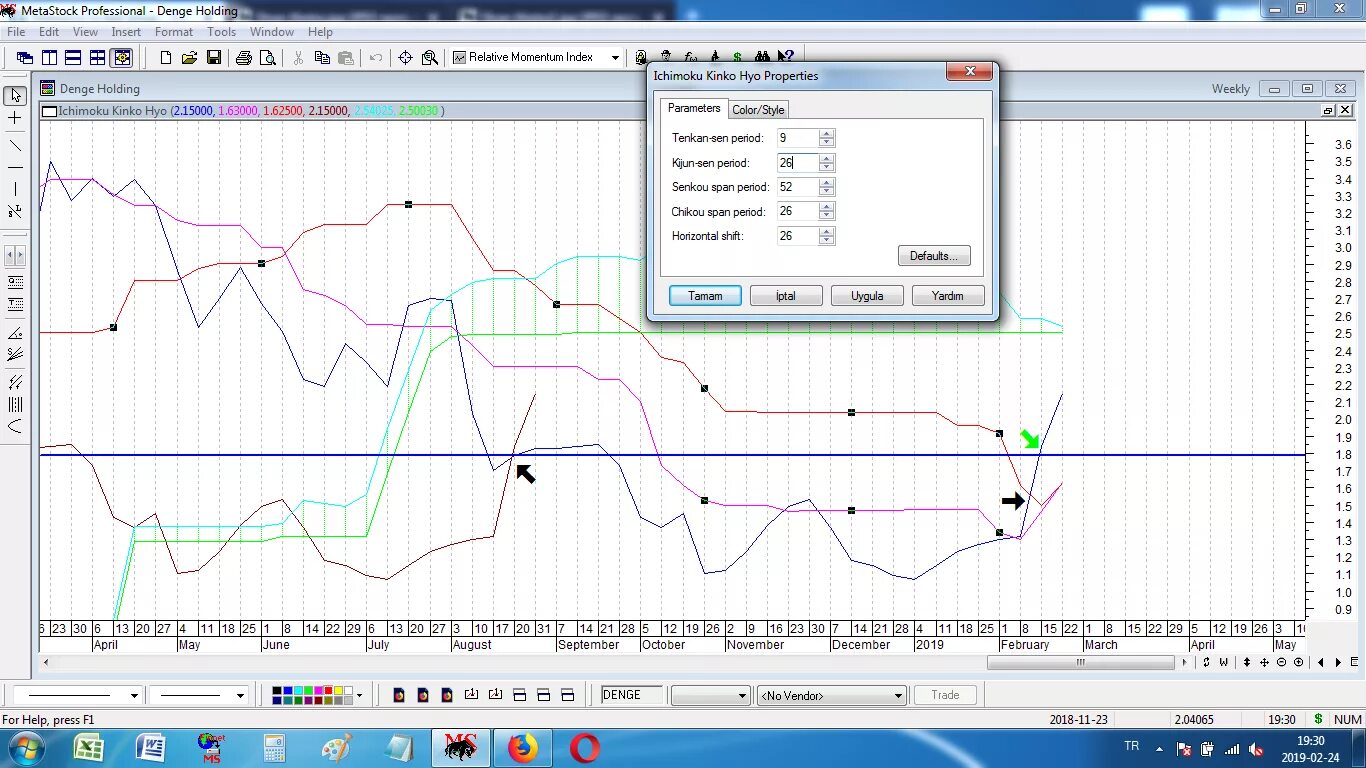Click the refresh chart icon below chart
The width and height of the screenshot is (1366, 768).
coord(1207,662)
